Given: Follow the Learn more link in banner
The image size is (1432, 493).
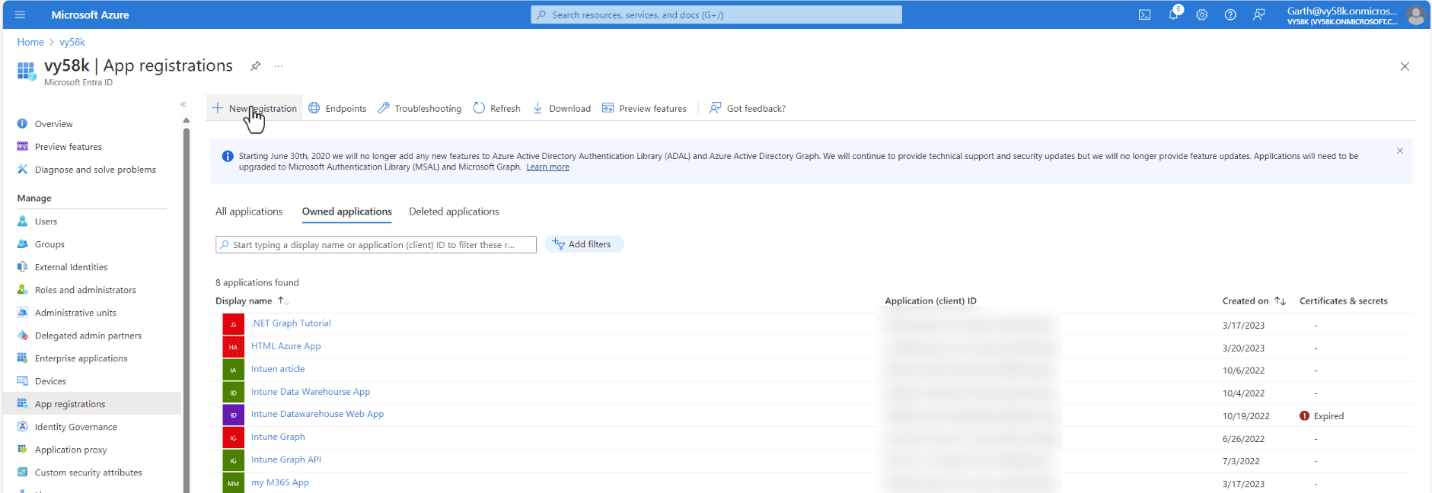Looking at the screenshot, I should pos(548,167).
